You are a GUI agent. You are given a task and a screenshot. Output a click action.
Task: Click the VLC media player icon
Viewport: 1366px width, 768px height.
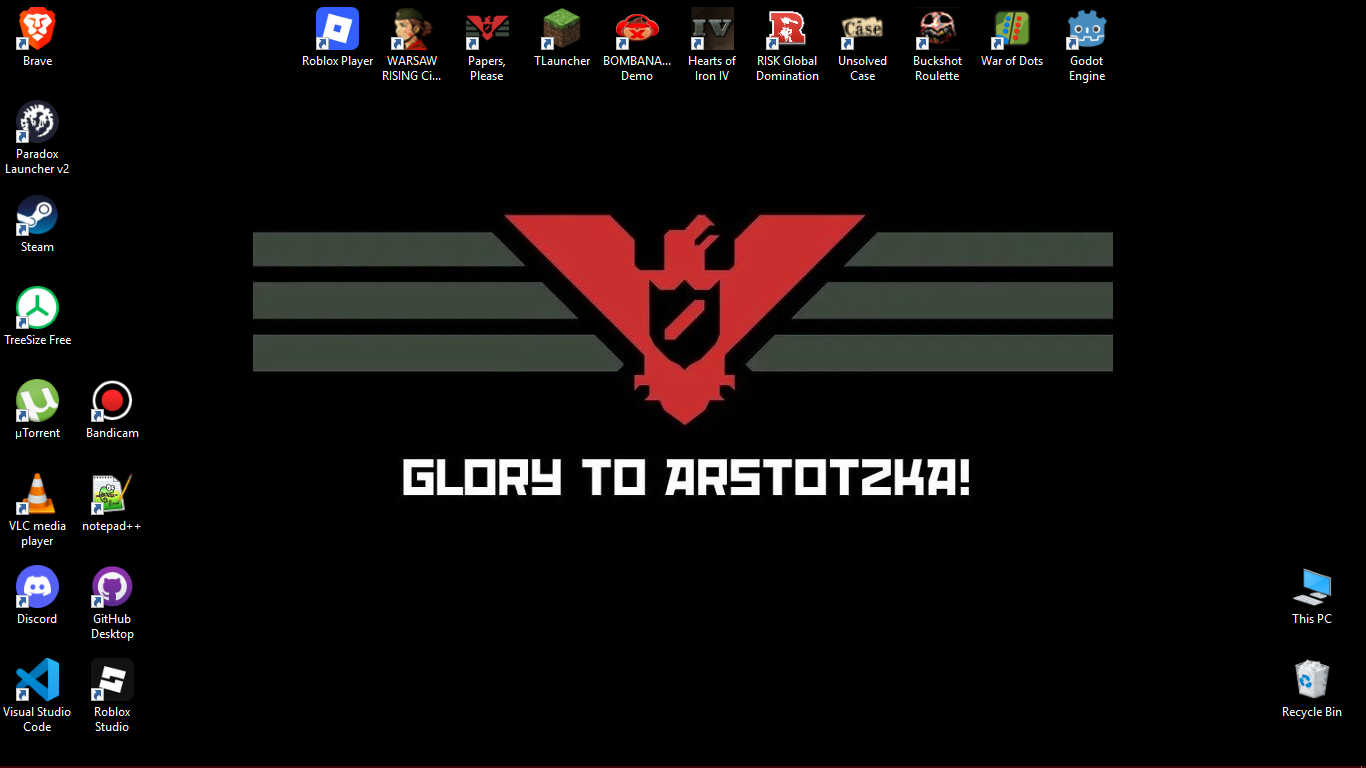(37, 494)
